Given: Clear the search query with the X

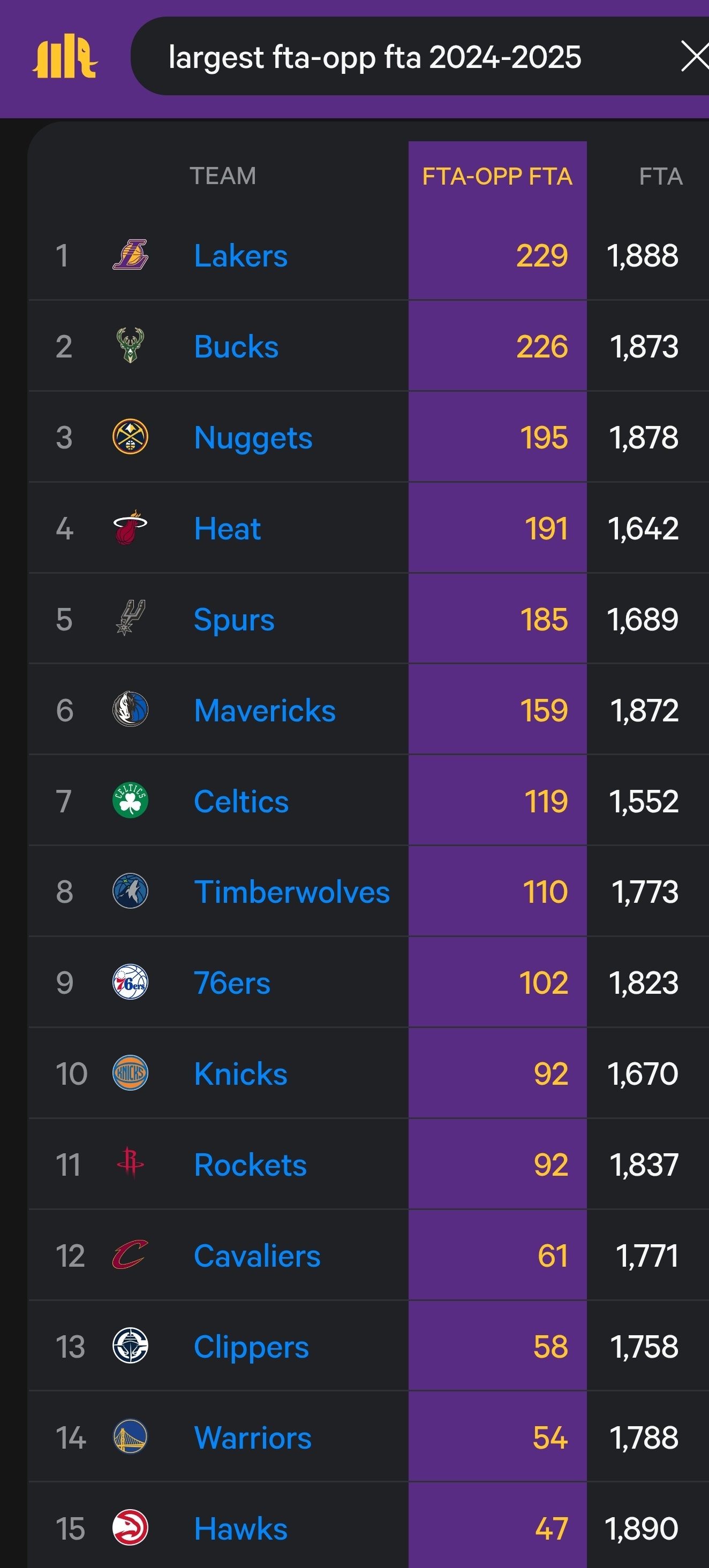Looking at the screenshot, I should pos(695,56).
